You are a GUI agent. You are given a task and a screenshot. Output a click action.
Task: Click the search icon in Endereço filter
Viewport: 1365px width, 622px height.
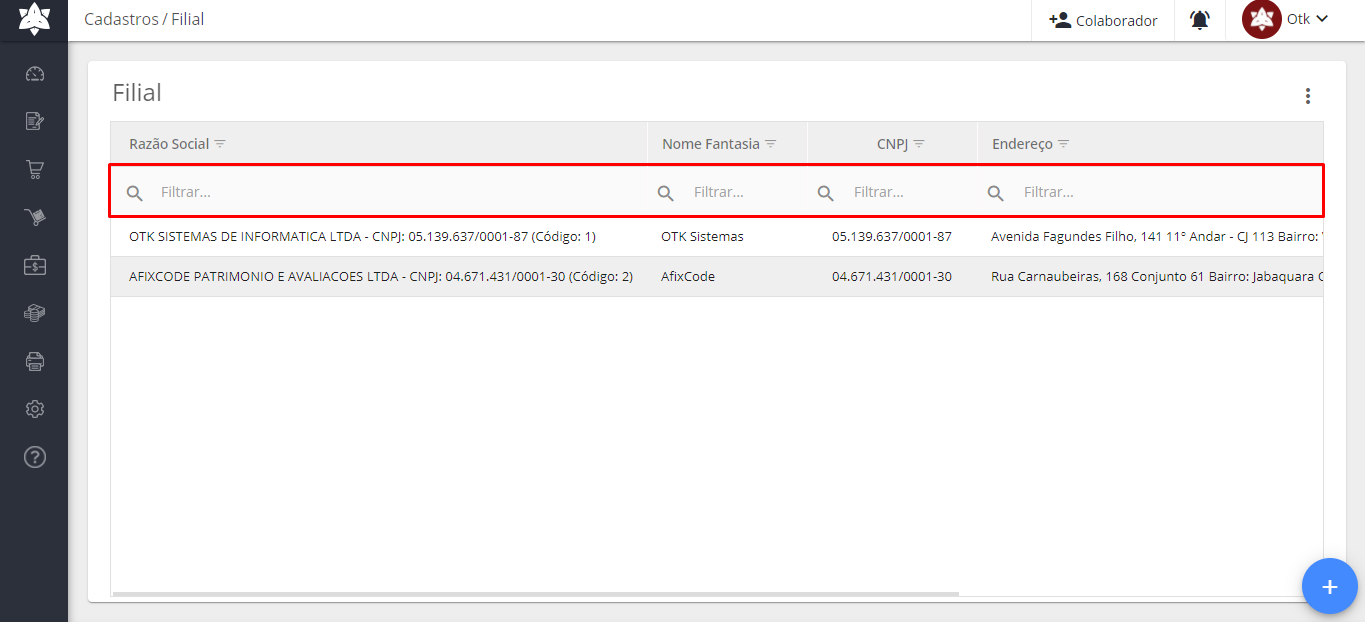point(995,193)
